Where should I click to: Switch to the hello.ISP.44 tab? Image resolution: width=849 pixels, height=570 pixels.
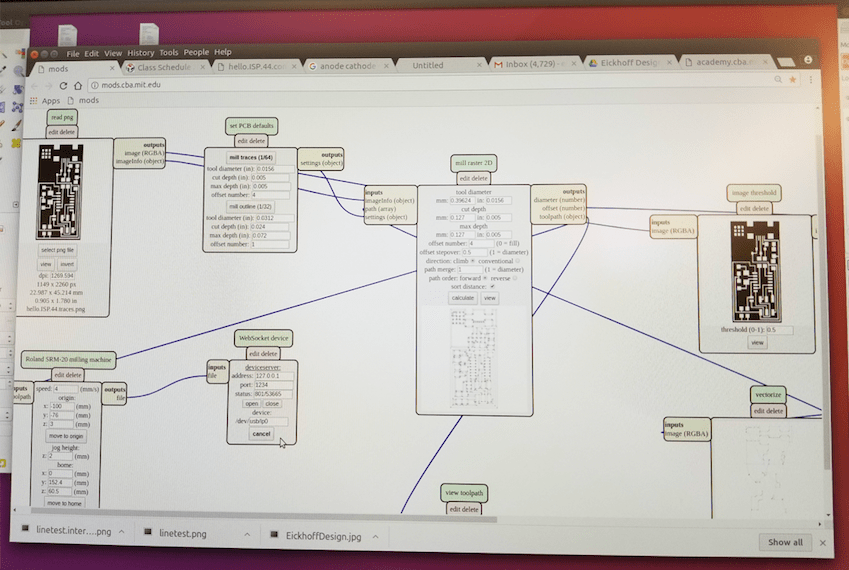(x=257, y=66)
